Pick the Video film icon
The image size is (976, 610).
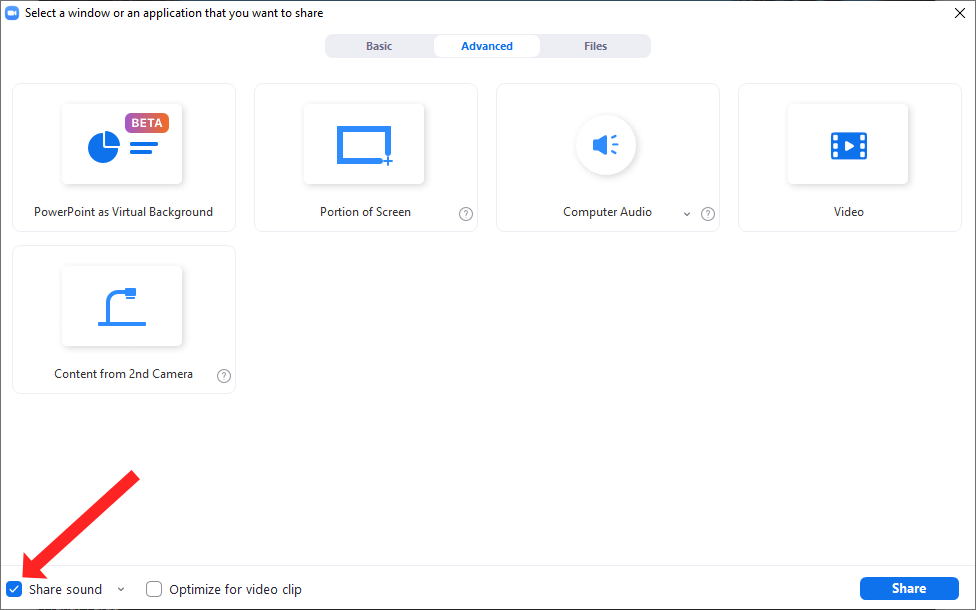pos(848,145)
